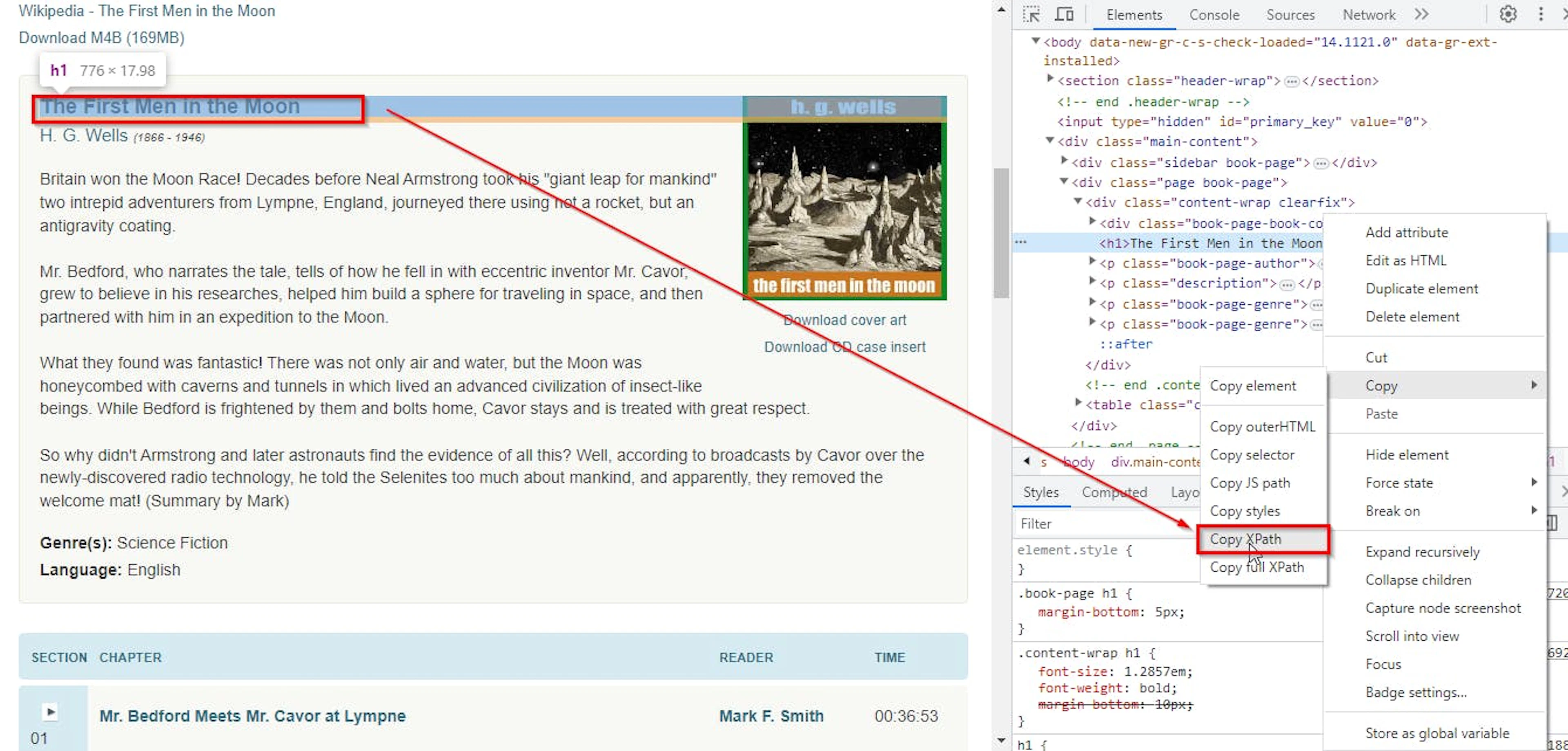Screen dimensions: 1568x751
Task: Click the Filter styles input field
Action: coord(1105,523)
